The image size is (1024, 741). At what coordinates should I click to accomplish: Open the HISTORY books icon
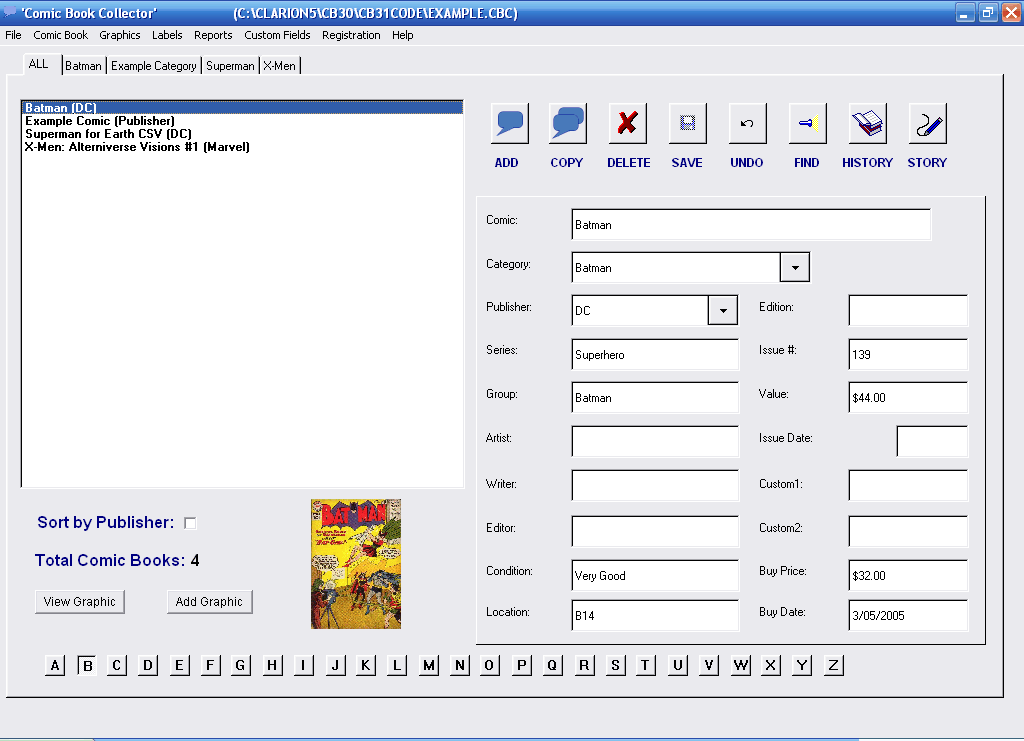pos(867,124)
